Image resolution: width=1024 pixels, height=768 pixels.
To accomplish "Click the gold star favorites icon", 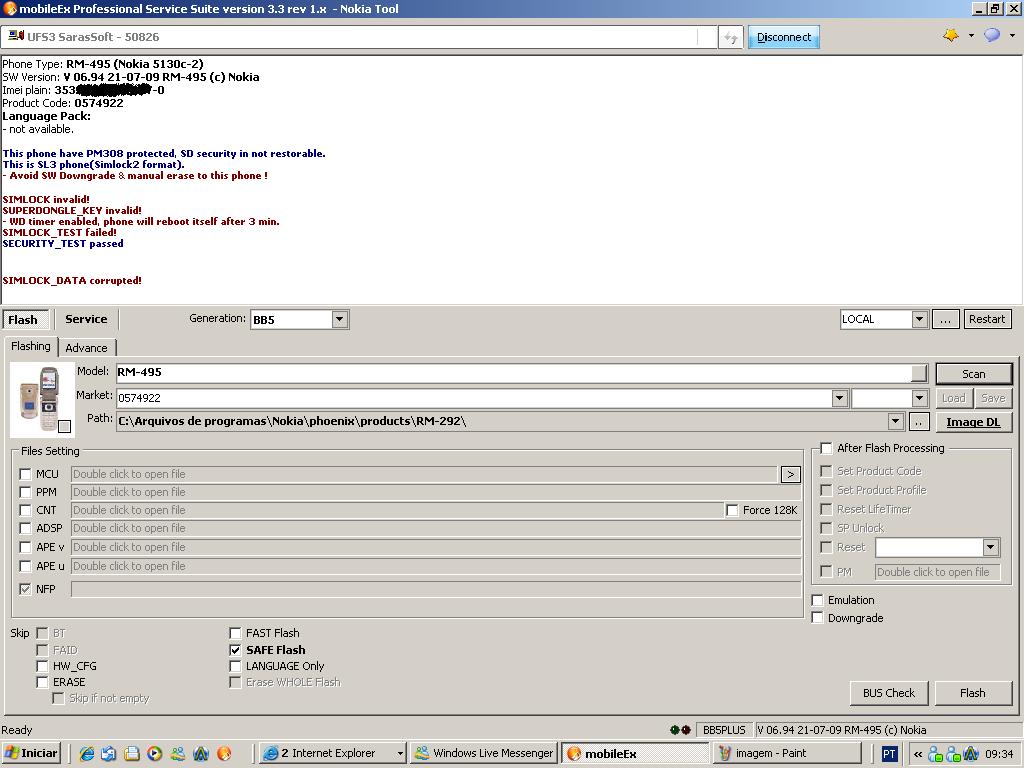I will pyautogui.click(x=951, y=36).
